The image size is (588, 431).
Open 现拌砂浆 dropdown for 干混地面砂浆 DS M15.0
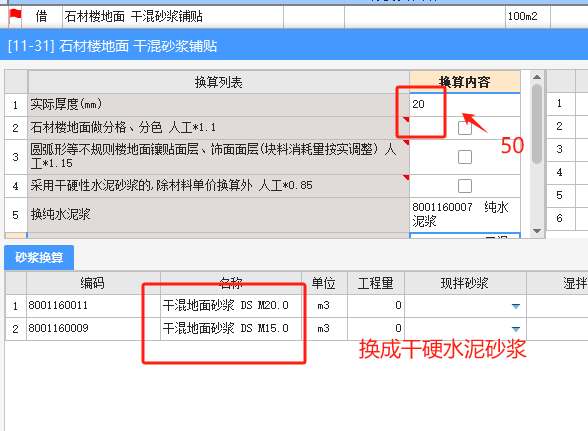pyautogui.click(x=516, y=329)
